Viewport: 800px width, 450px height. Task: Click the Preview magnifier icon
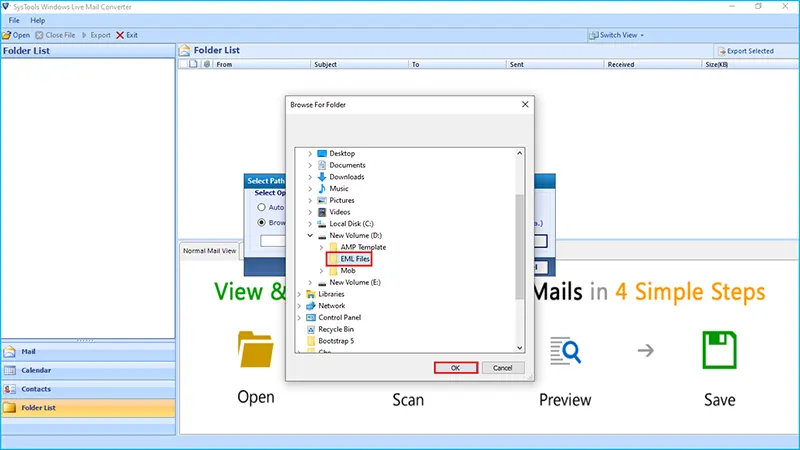coord(565,351)
